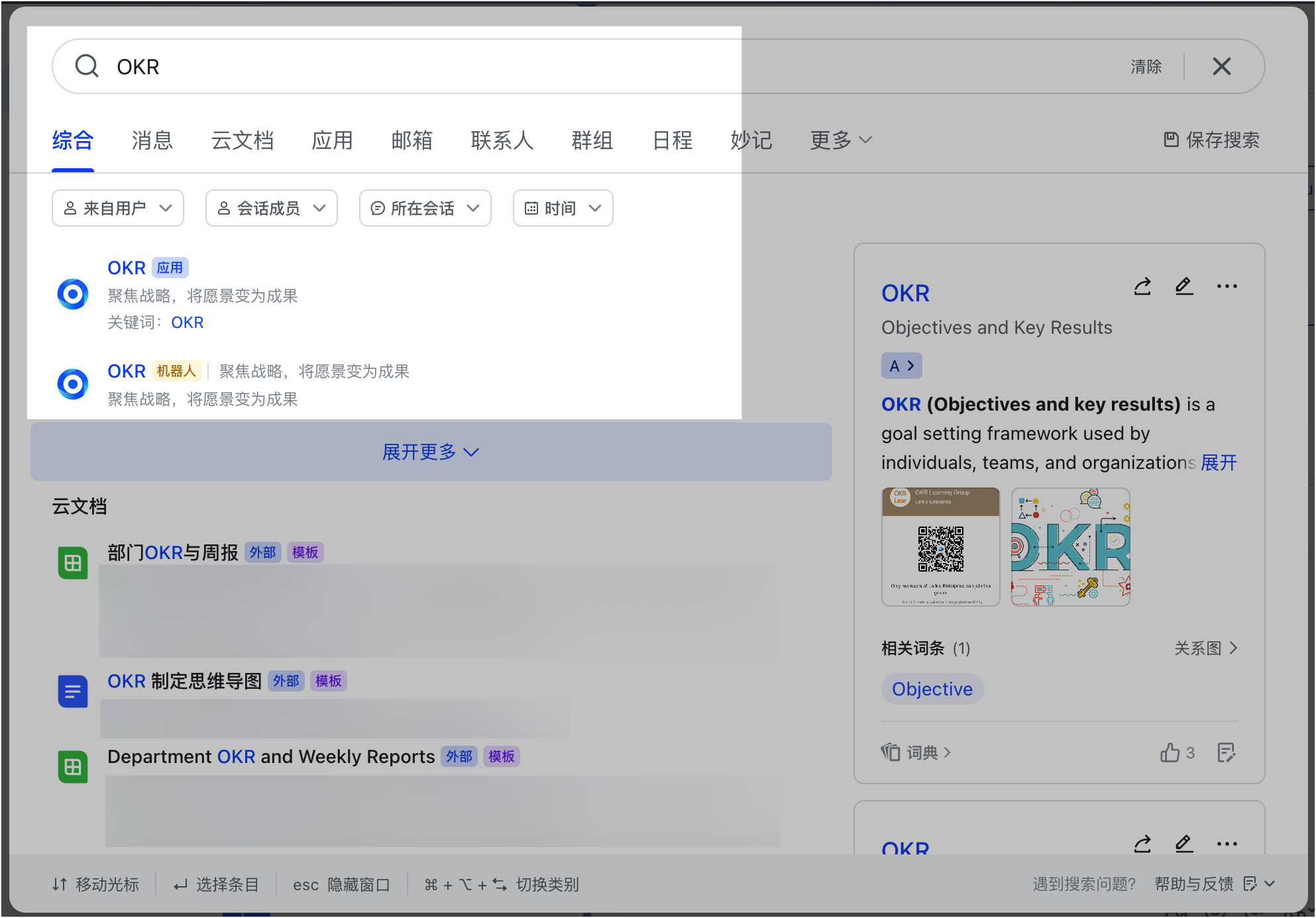Viewport: 1316px width, 918px height.
Task: Click 清除 to clear the search
Action: click(x=1146, y=66)
